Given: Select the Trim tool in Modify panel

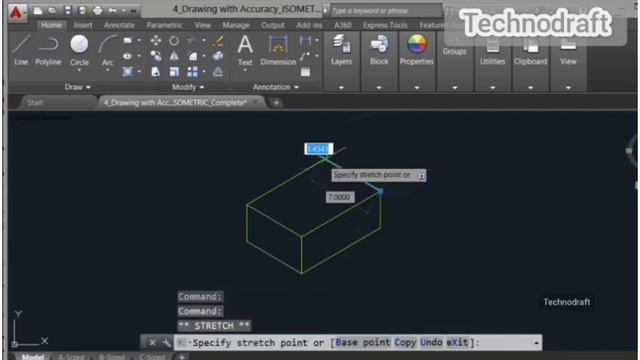Looking at the screenshot, I should pyautogui.click(x=192, y=40).
